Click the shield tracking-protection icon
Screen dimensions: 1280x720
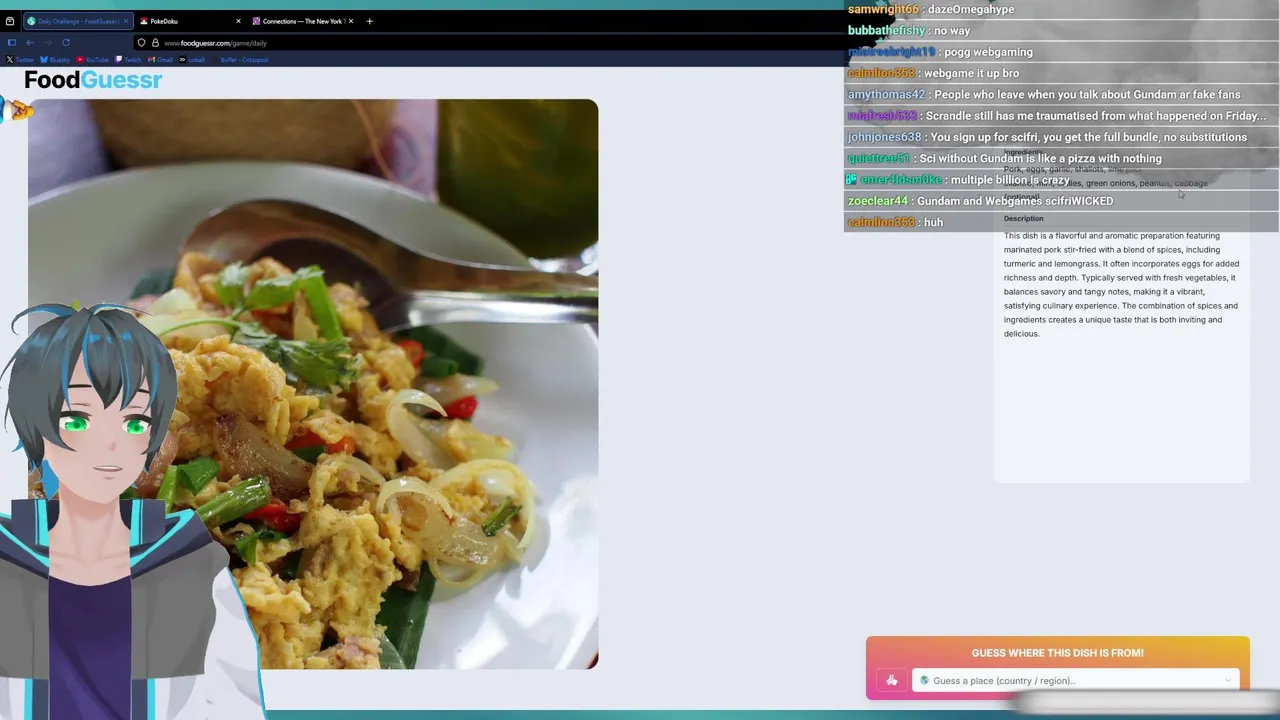[x=142, y=42]
